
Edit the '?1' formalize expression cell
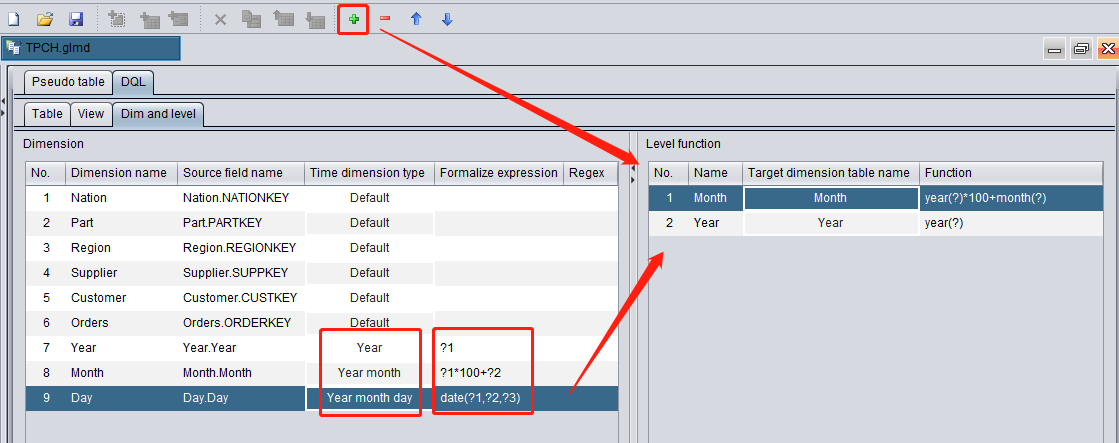(x=499, y=347)
